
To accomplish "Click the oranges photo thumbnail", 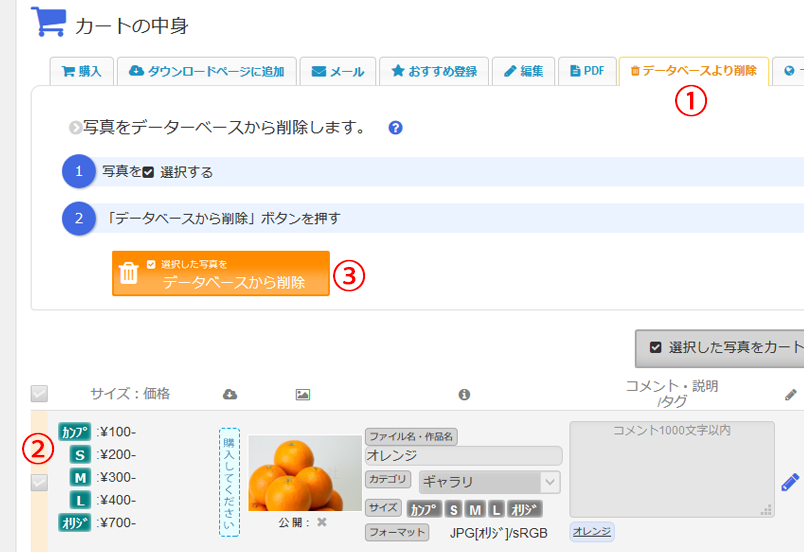I will tap(304, 474).
